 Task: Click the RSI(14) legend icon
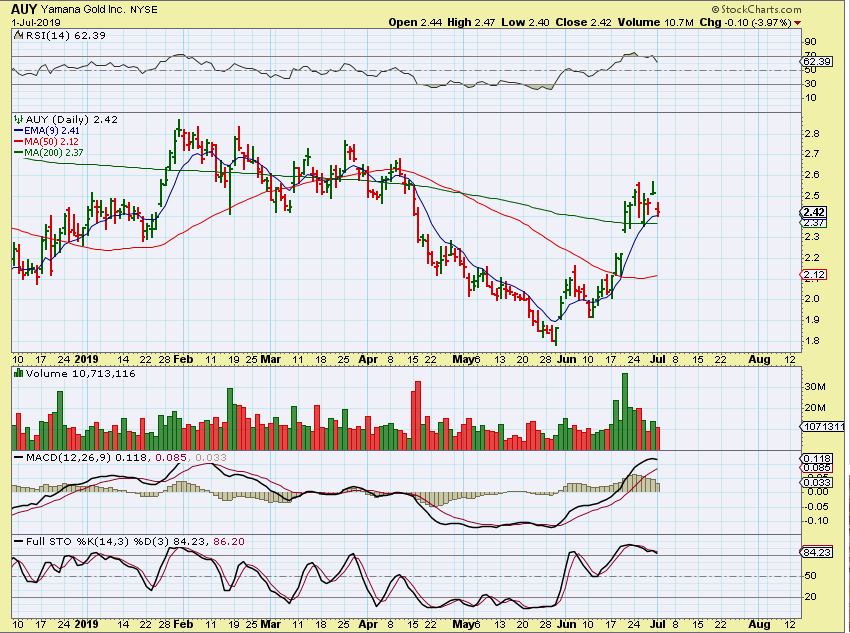click(18, 35)
